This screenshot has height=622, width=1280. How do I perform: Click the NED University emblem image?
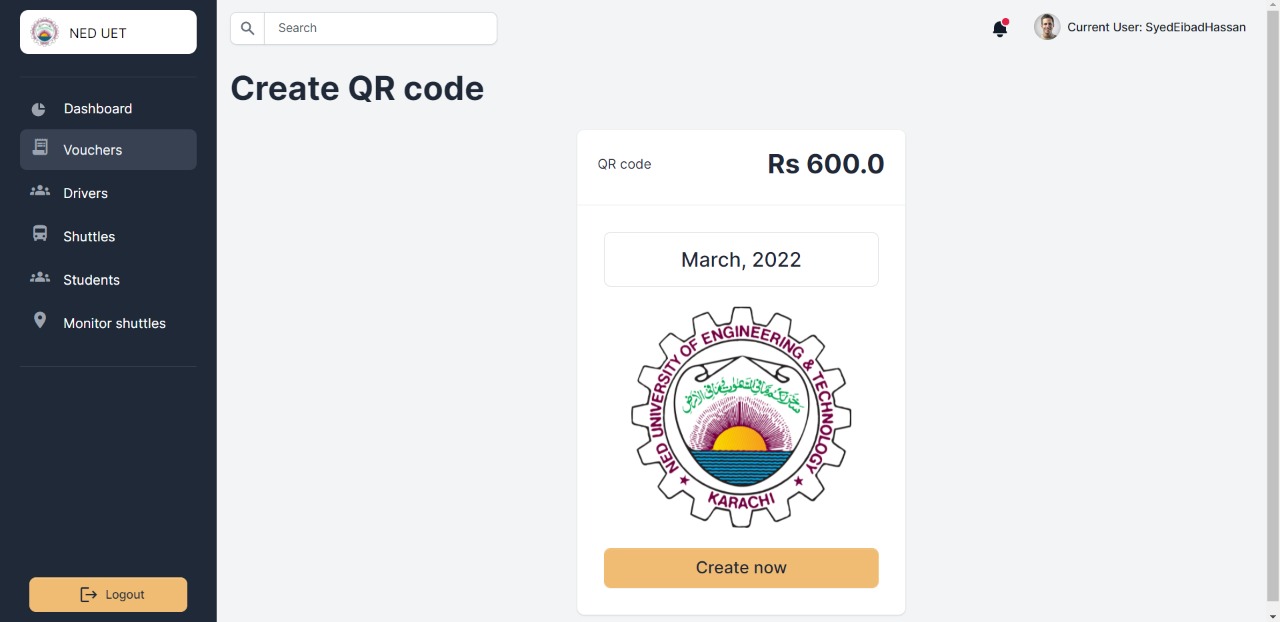741,417
